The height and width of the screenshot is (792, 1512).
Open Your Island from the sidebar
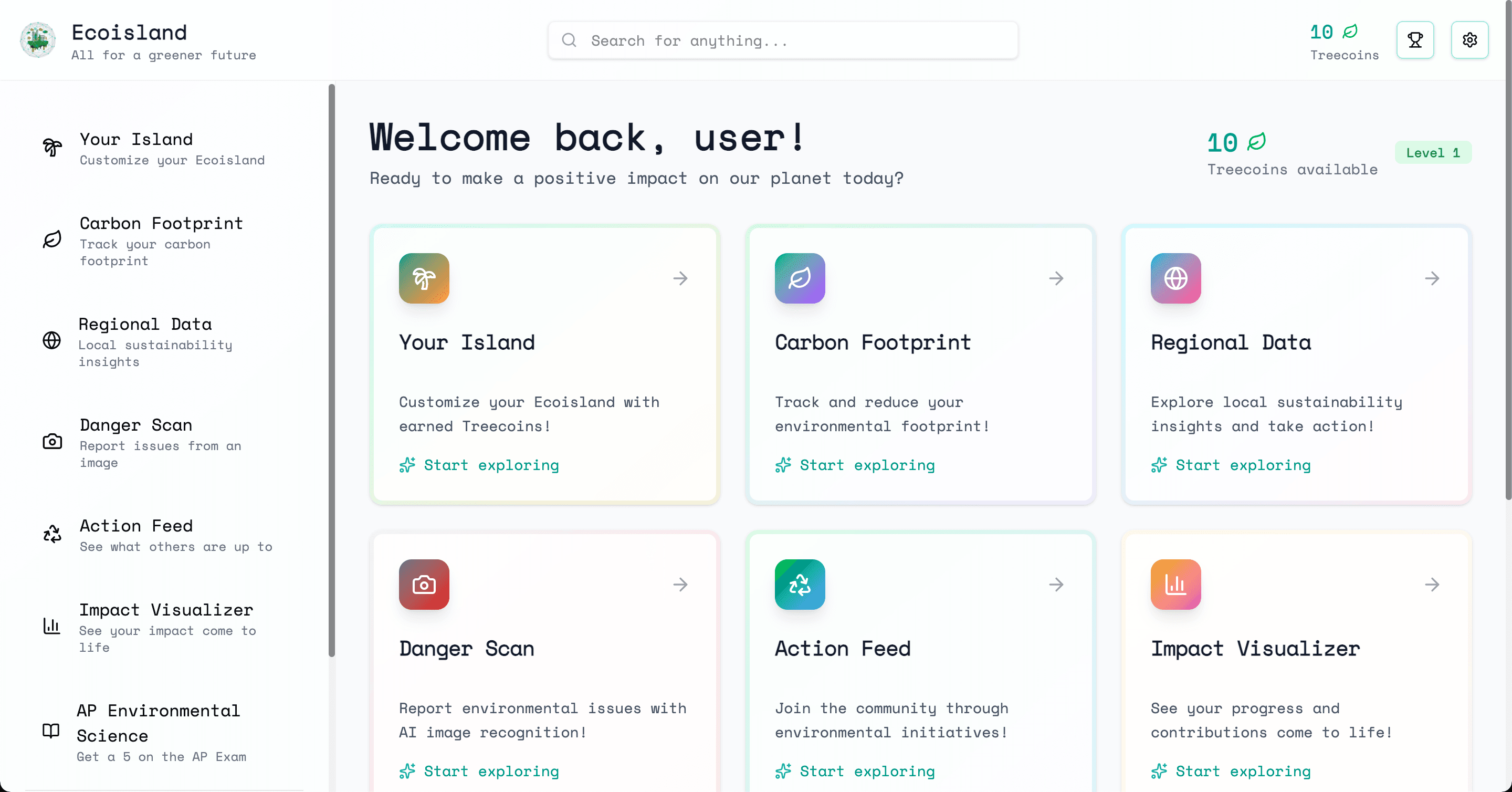click(164, 148)
